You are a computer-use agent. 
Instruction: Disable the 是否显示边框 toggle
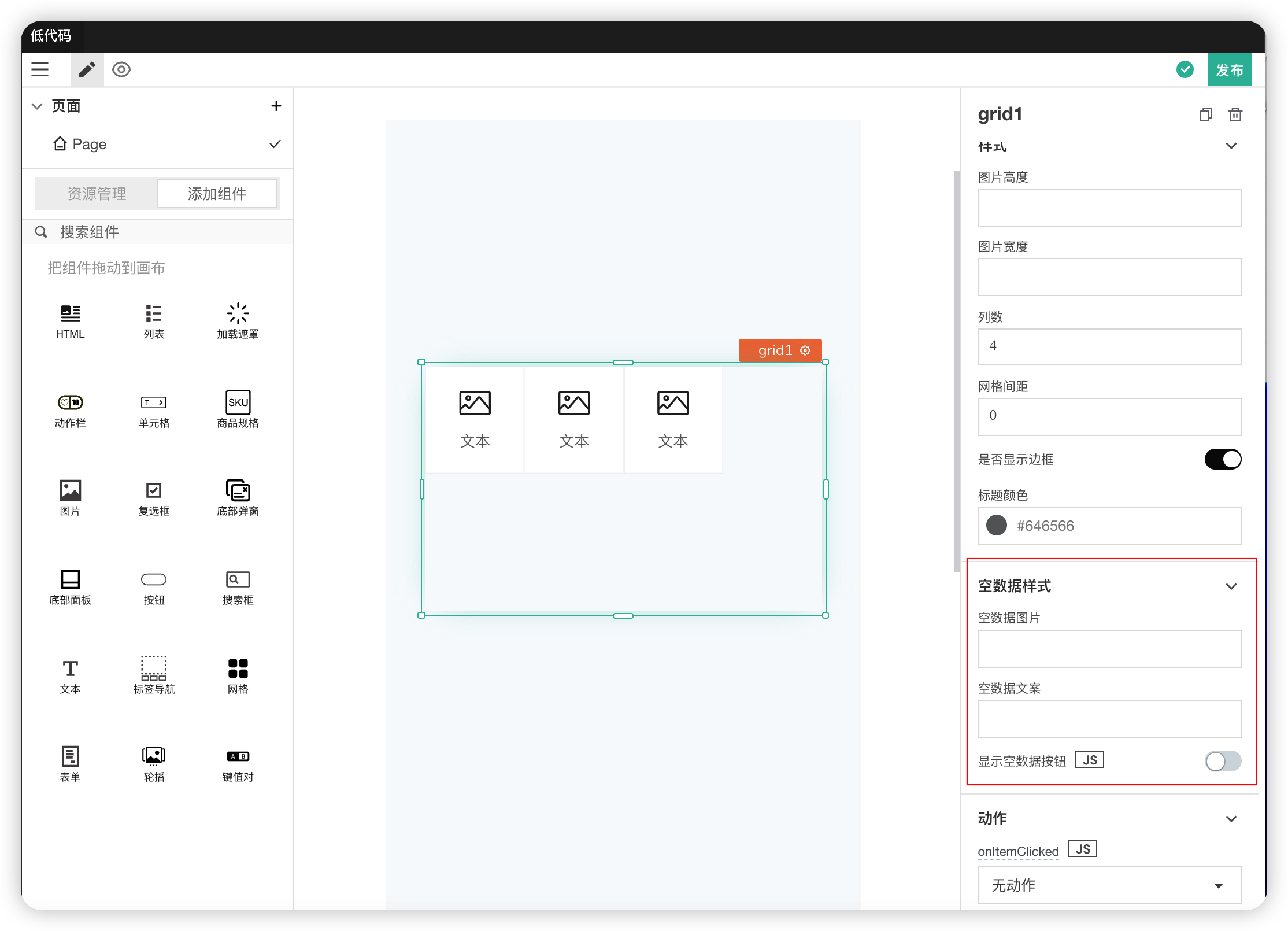[x=1222, y=460]
